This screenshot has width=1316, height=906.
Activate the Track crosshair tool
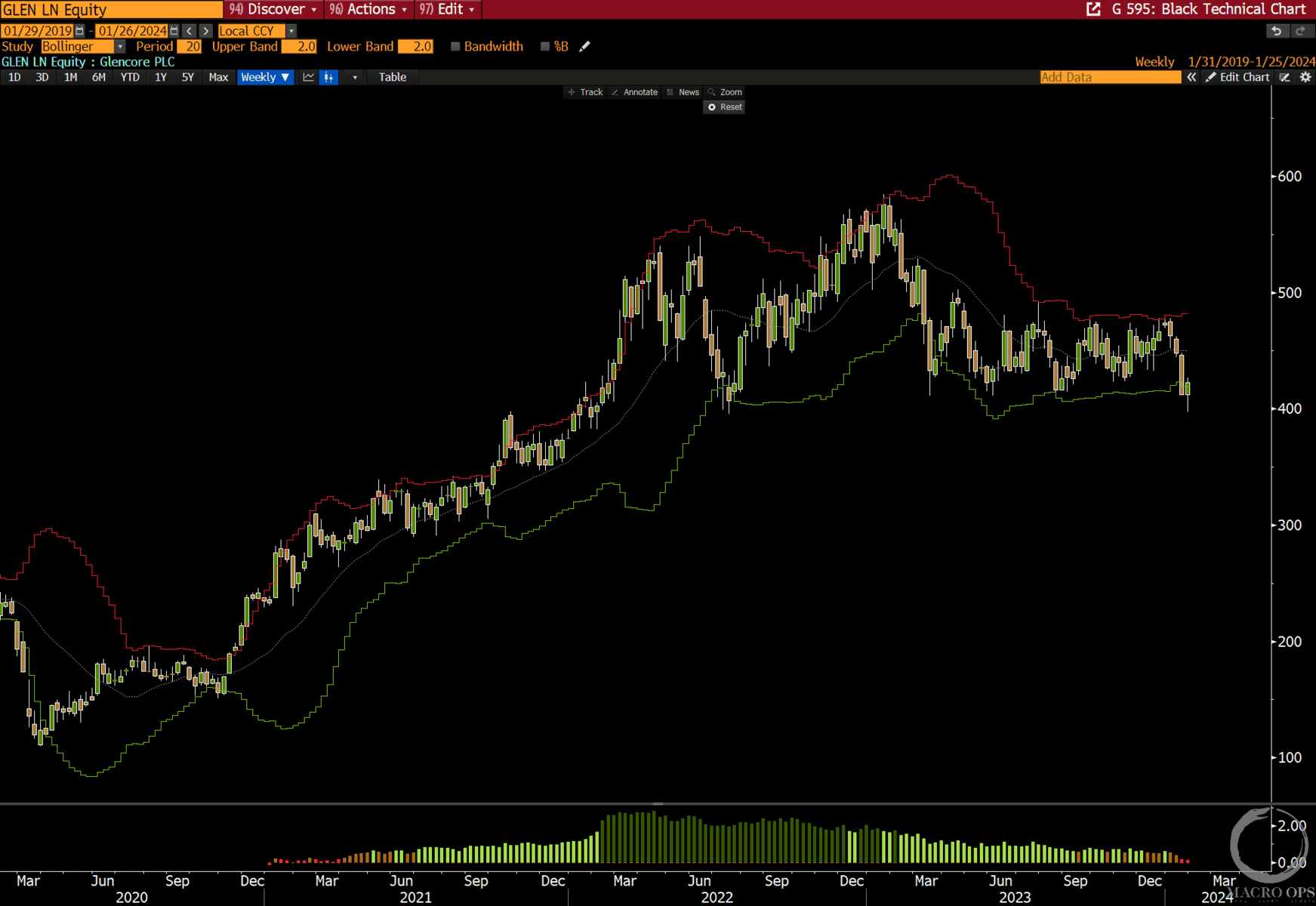point(585,92)
